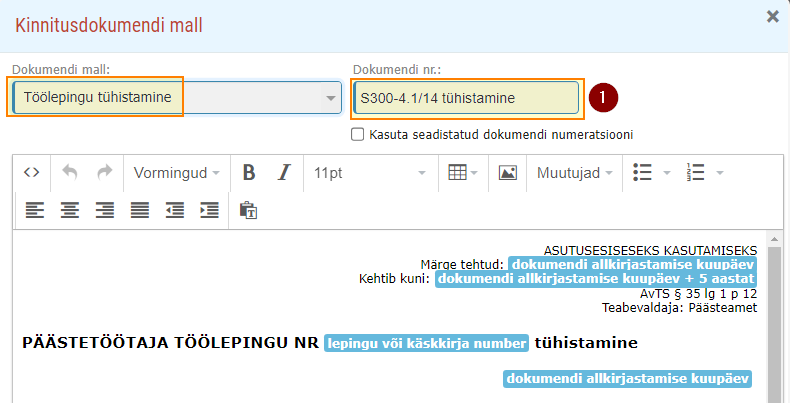This screenshot has width=790, height=403.
Task: Align text to the left
Action: tap(35, 210)
